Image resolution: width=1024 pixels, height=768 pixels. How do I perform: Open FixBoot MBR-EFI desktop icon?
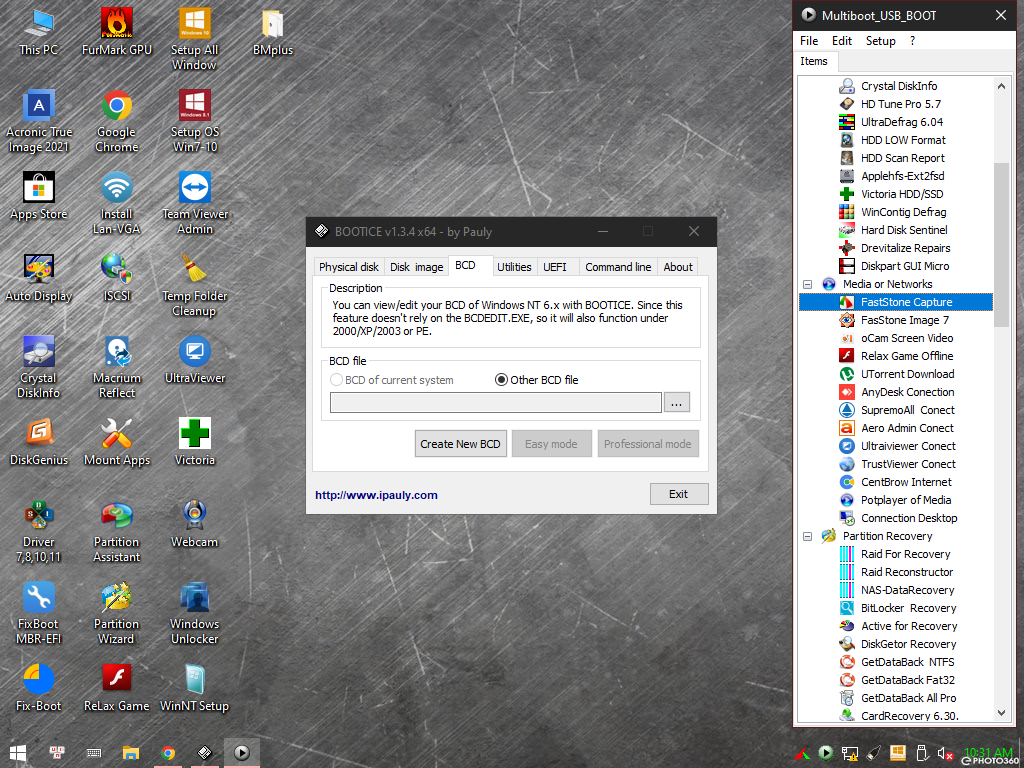tap(39, 614)
